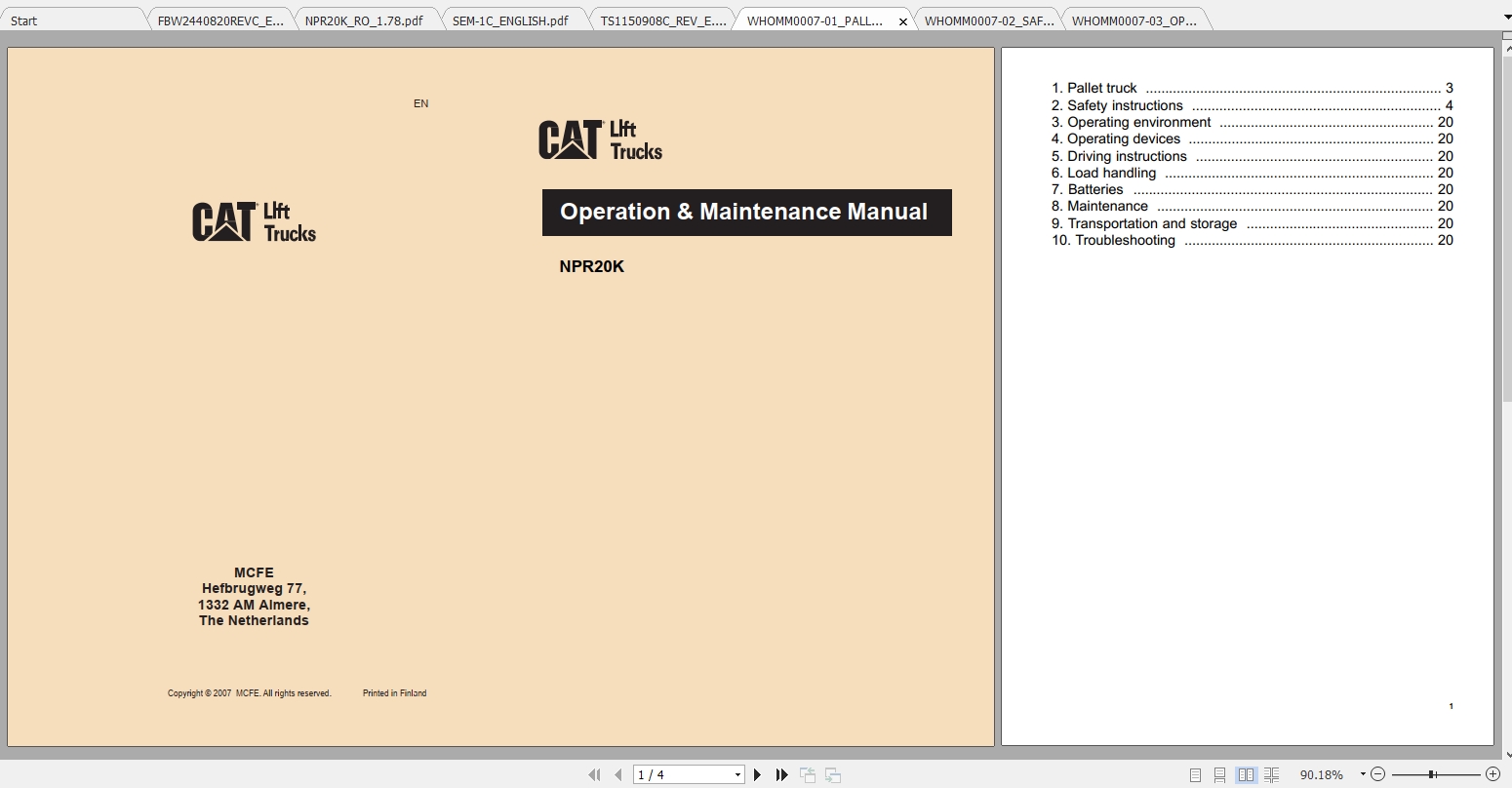The width and height of the screenshot is (1512, 788).
Task: Select the WHOMM0007-02_SAF tab
Action: (988, 20)
